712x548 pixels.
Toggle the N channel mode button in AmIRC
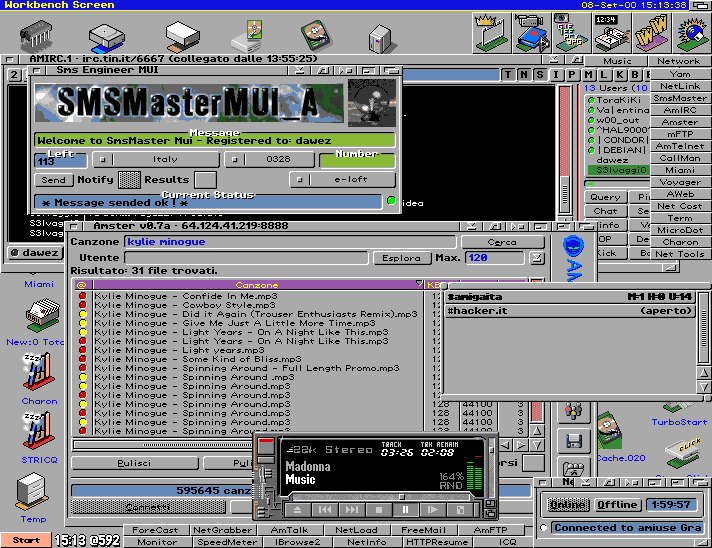[x=524, y=75]
